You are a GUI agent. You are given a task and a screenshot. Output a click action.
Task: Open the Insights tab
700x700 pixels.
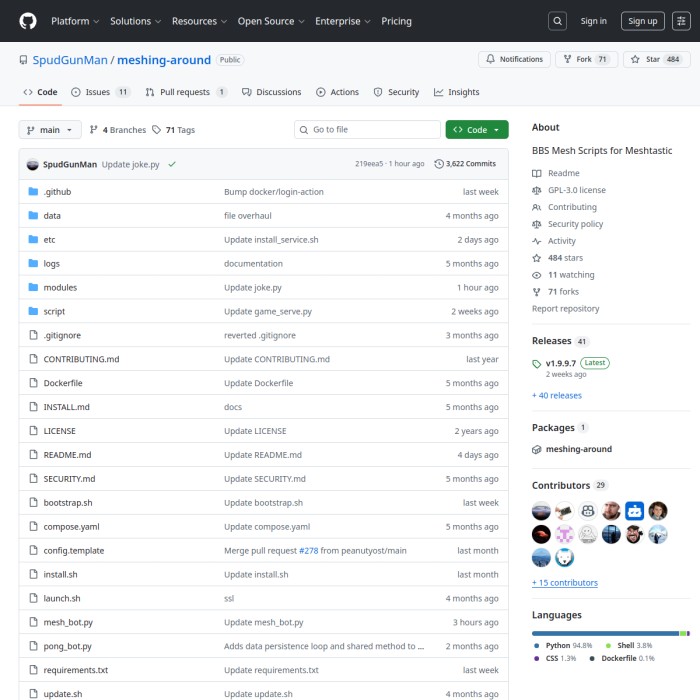click(456, 92)
